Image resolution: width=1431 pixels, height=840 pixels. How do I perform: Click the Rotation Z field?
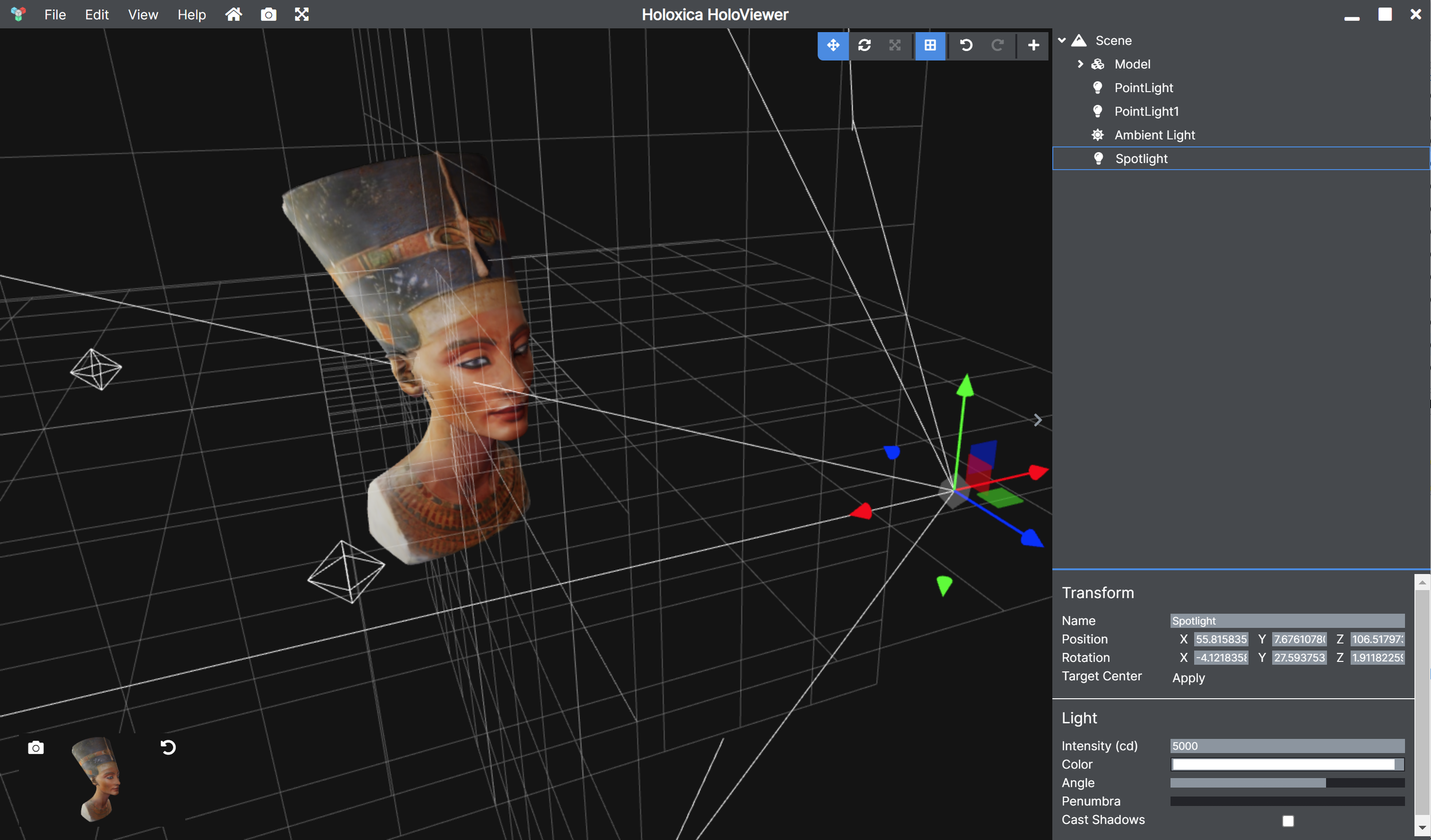(x=1377, y=657)
